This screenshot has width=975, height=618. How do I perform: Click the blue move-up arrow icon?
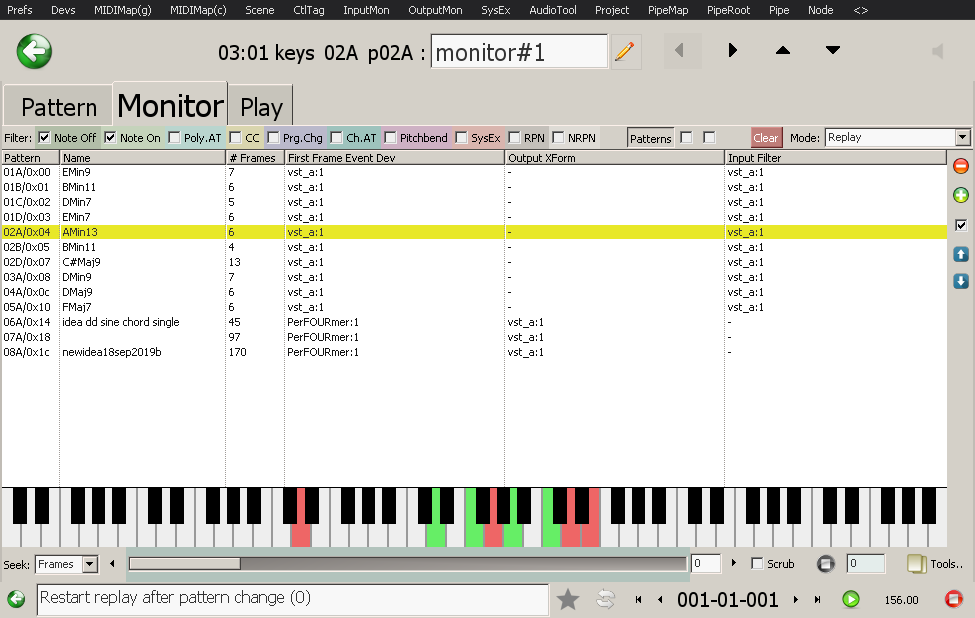[961, 255]
